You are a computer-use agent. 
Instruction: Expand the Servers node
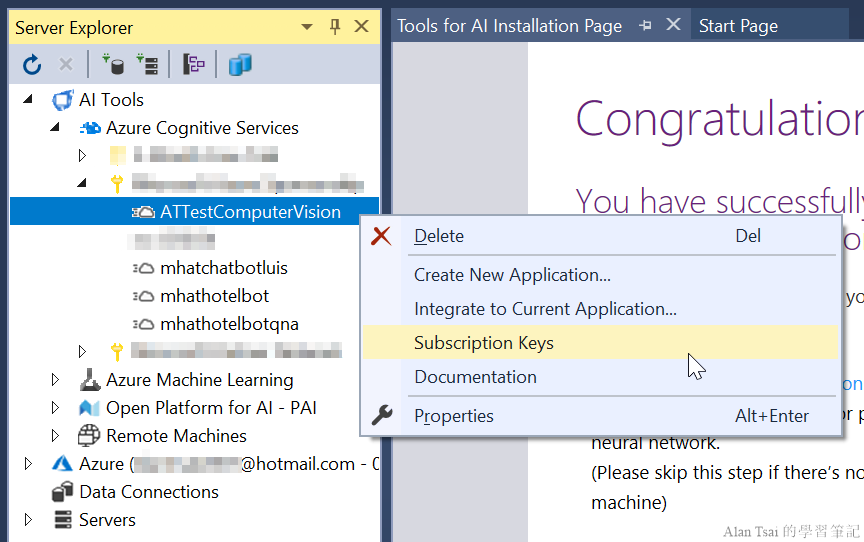click(x=28, y=519)
